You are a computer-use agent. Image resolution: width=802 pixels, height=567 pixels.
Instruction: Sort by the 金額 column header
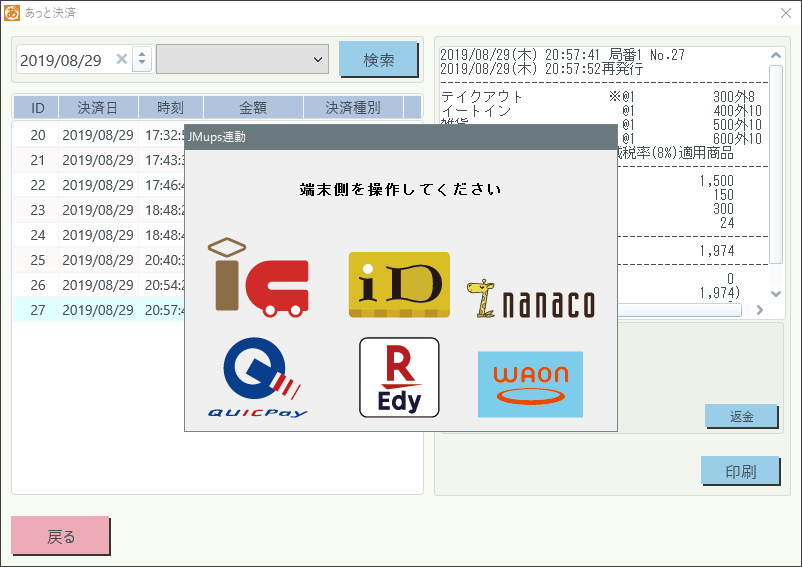252,108
